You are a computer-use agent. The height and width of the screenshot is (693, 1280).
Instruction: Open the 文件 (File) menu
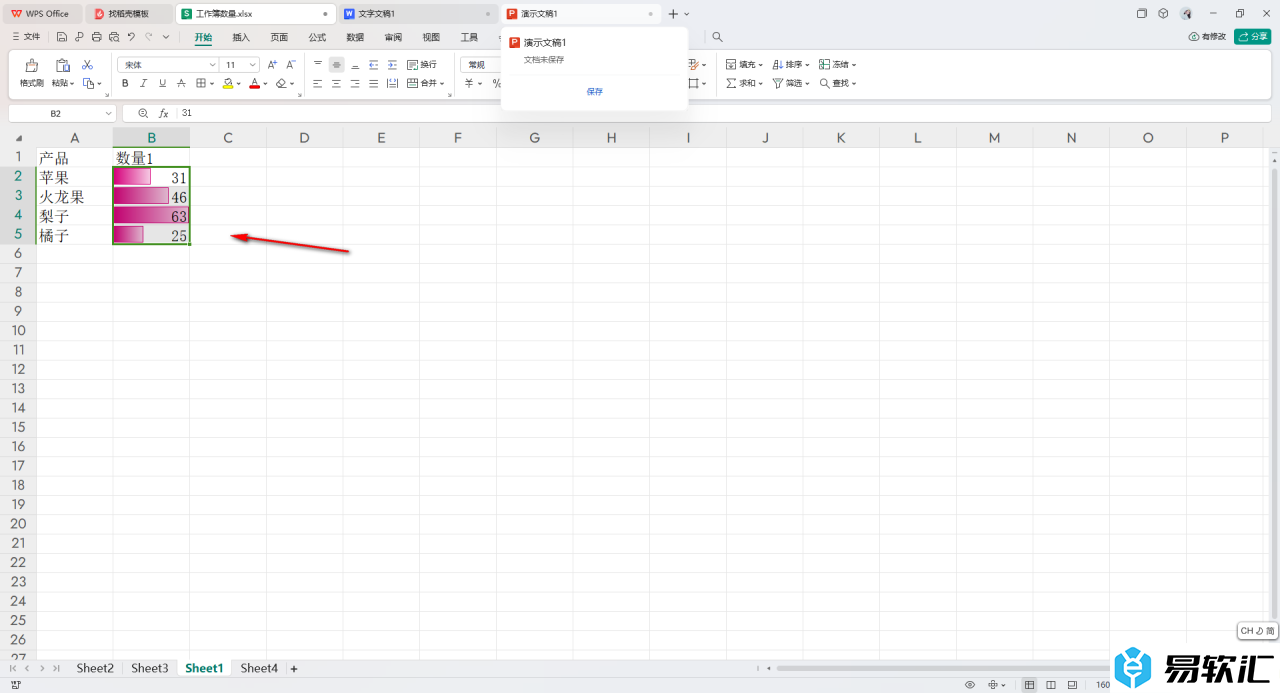click(x=25, y=37)
